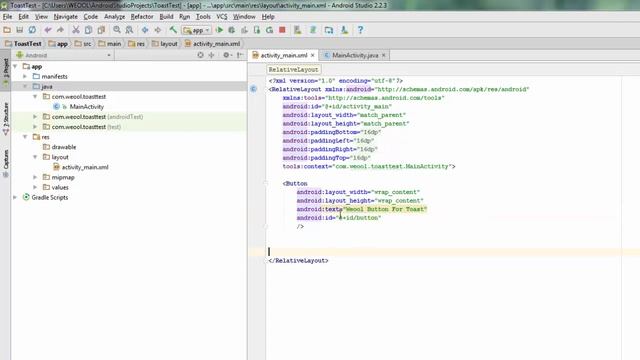This screenshot has width=640, height=360.
Task: Close the MainActivity.java editor tab
Action: click(x=384, y=55)
